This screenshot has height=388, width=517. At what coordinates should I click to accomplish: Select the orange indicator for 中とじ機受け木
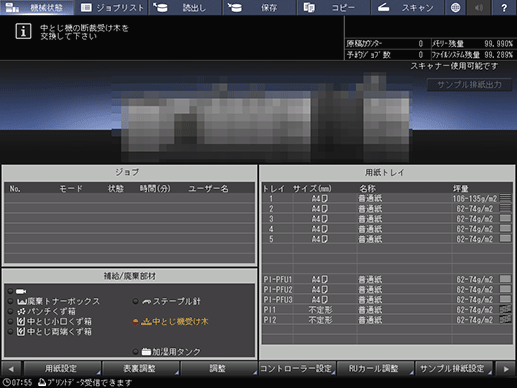[135, 322]
